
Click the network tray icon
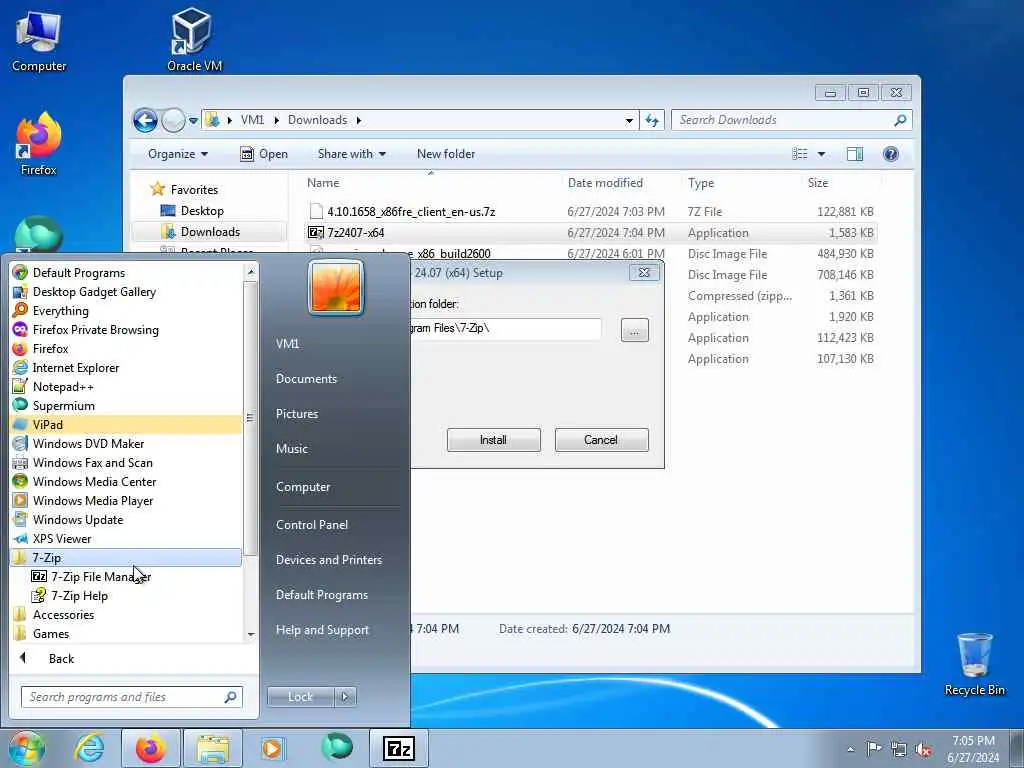(x=899, y=749)
